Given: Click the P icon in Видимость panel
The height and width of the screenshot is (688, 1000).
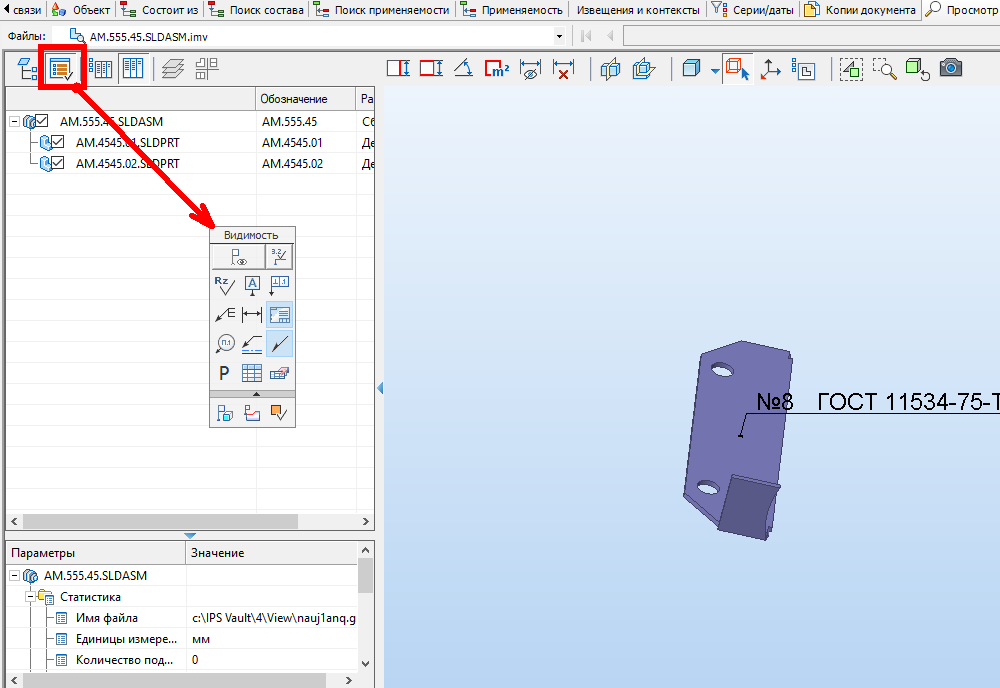Looking at the screenshot, I should [x=224, y=373].
